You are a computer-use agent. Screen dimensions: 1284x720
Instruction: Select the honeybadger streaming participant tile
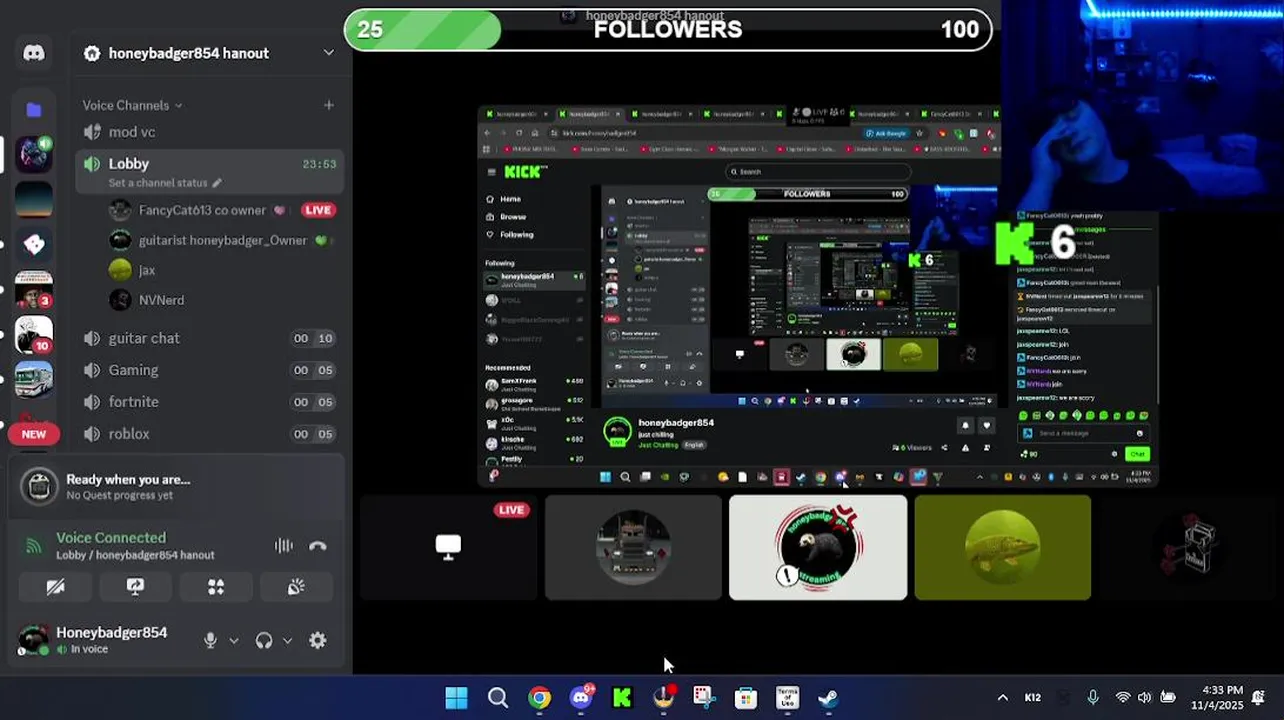tap(818, 547)
